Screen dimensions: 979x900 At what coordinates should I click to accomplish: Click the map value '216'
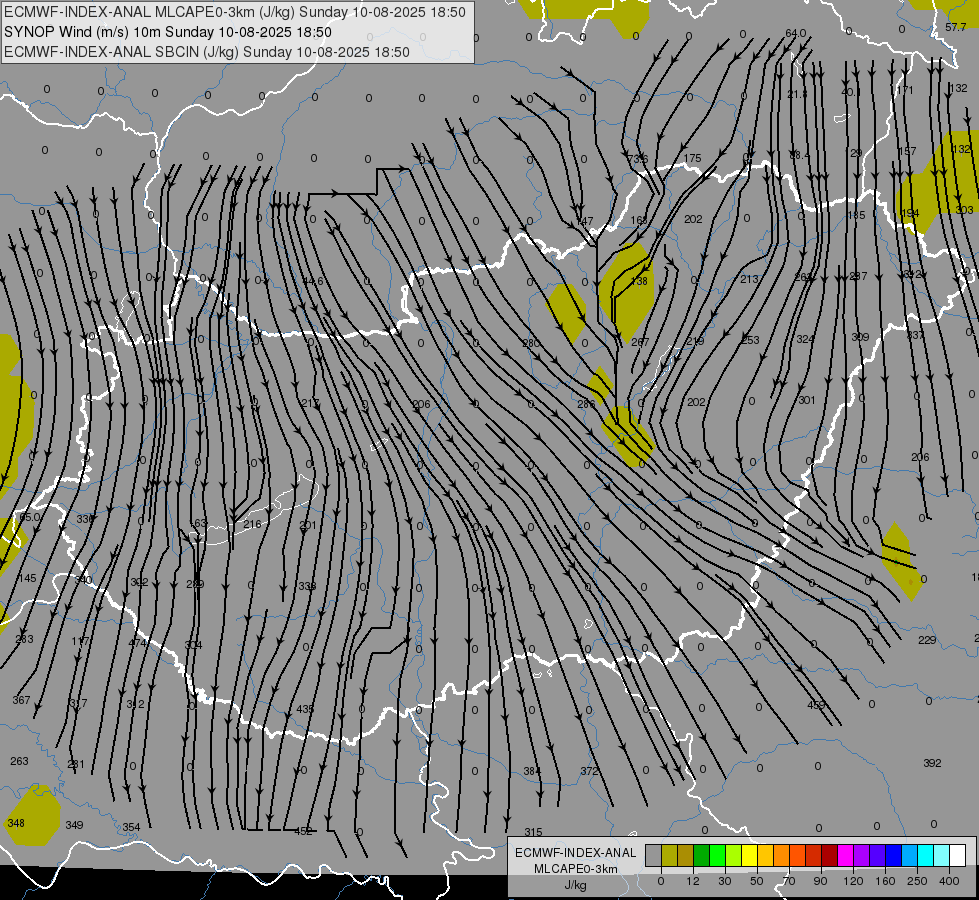(252, 524)
